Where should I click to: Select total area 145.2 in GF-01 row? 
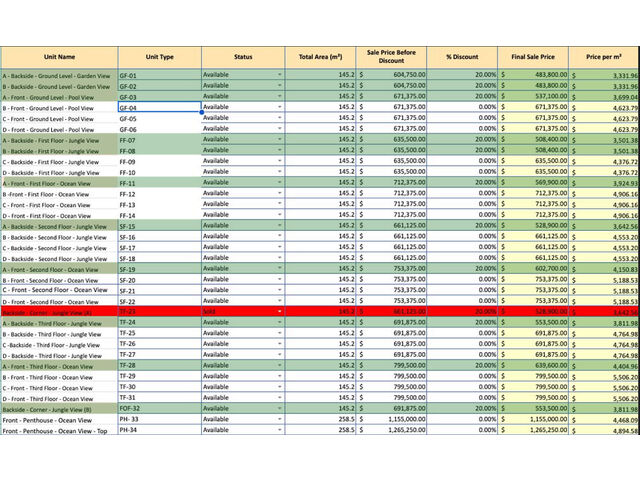pyautogui.click(x=320, y=75)
